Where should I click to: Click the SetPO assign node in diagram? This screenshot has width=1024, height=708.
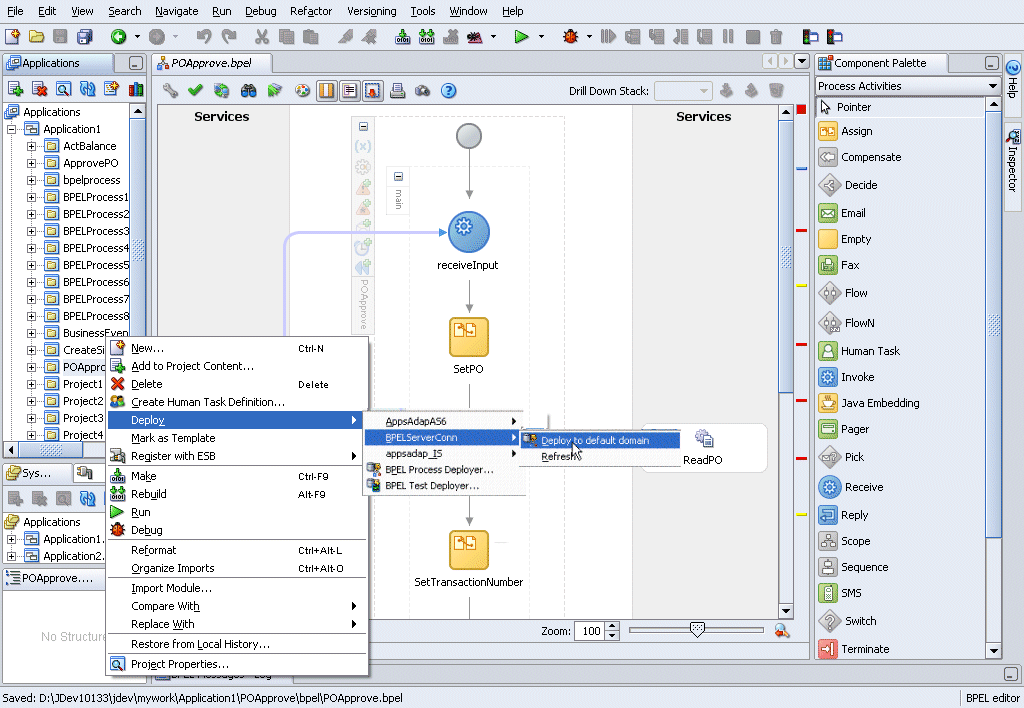(468, 336)
